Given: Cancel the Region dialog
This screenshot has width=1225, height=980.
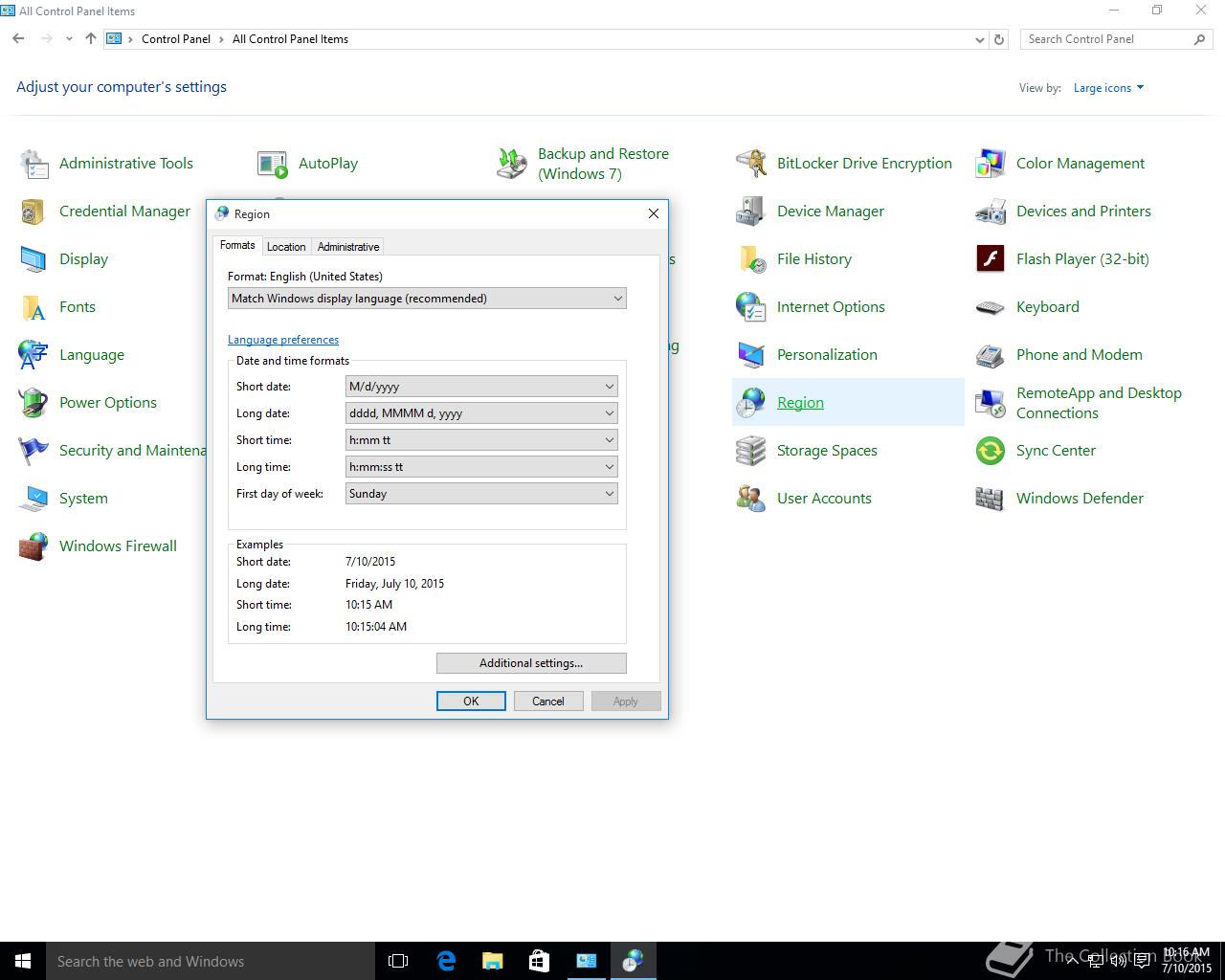Looking at the screenshot, I should tap(548, 702).
